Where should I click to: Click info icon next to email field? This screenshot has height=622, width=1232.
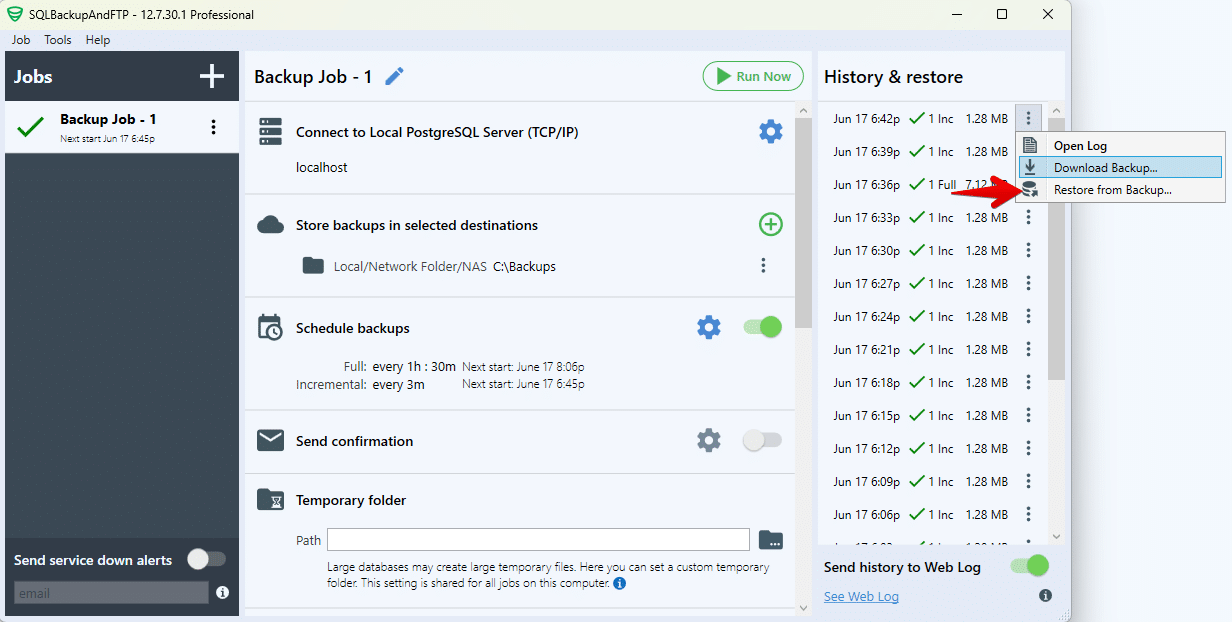223,593
